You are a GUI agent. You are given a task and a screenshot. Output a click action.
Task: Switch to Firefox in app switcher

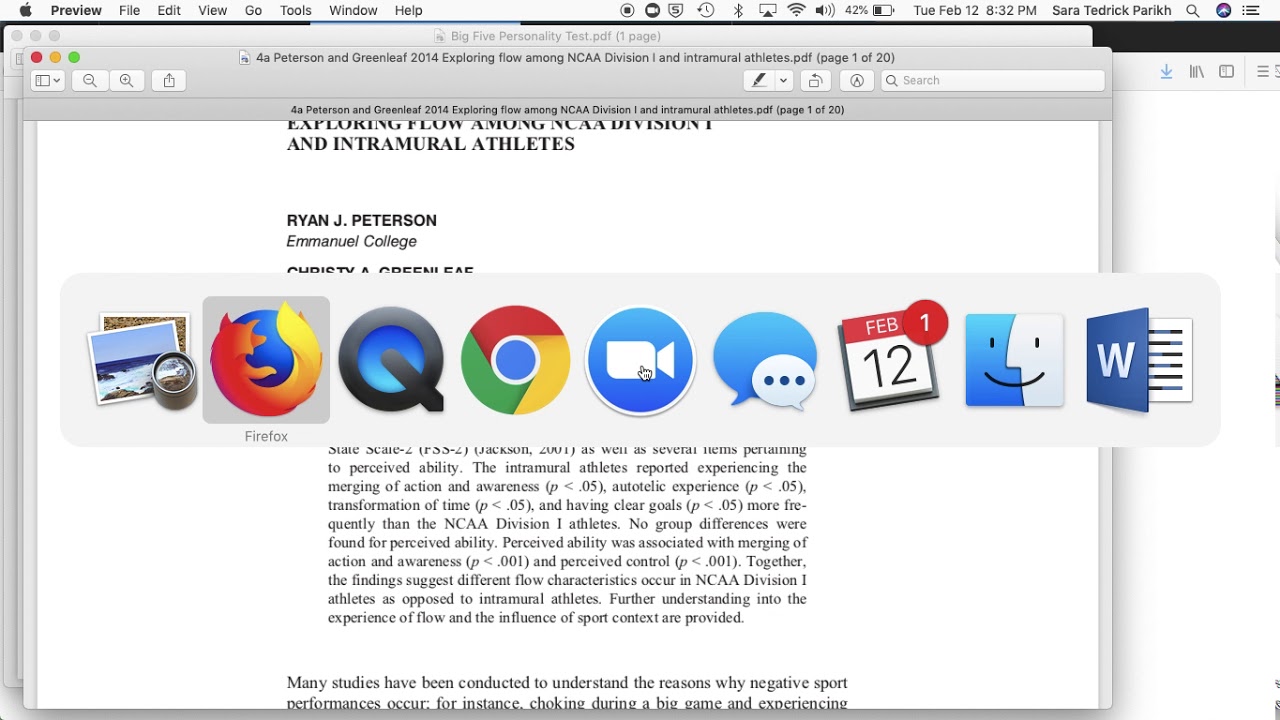(x=266, y=360)
